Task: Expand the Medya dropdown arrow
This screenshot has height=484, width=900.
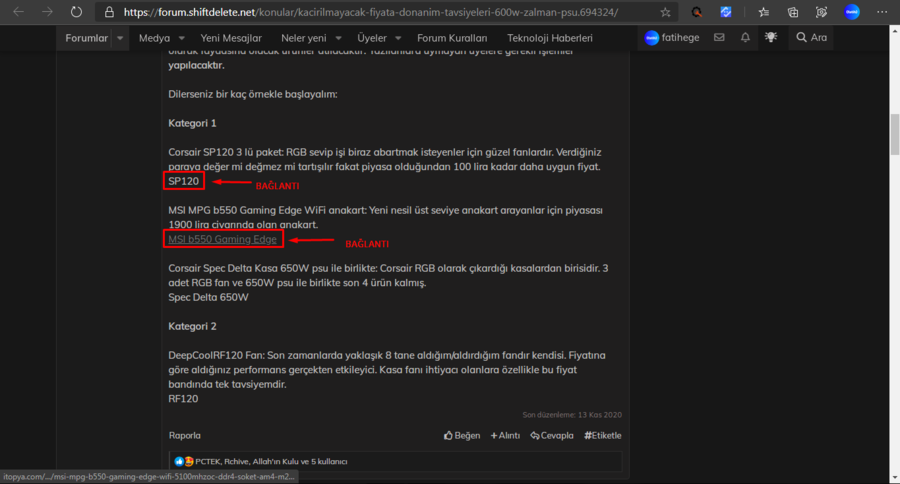Action: (x=181, y=38)
